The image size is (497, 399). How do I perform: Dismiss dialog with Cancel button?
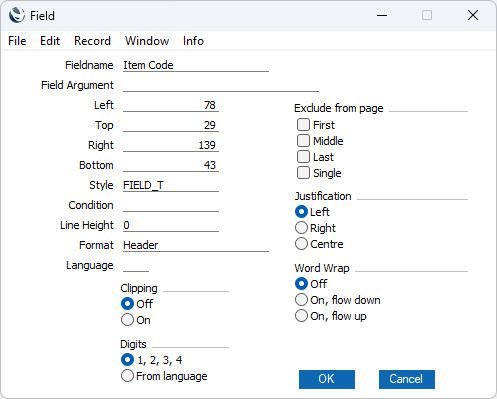tap(407, 379)
